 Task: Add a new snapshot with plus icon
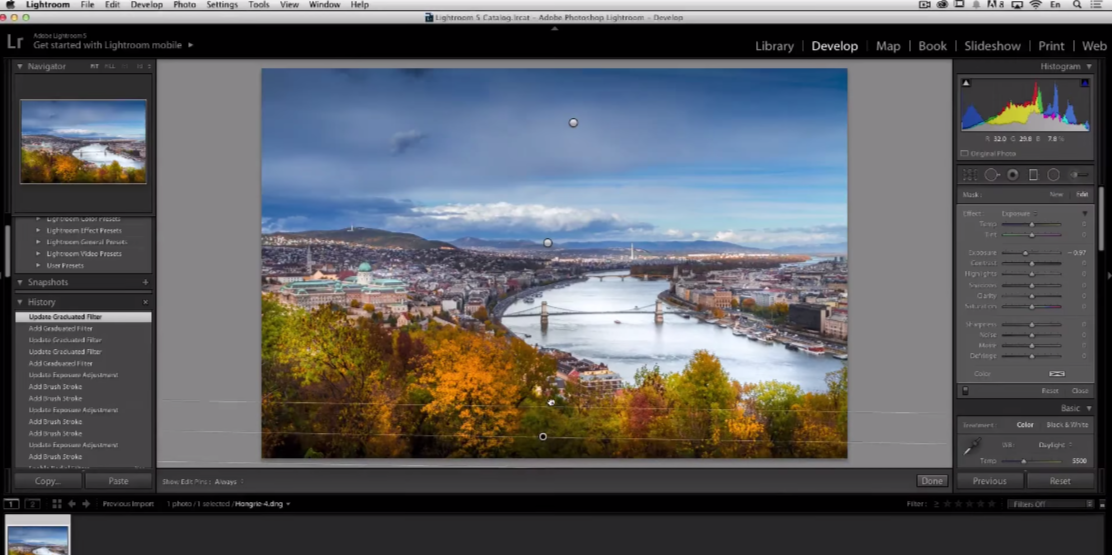(x=145, y=283)
